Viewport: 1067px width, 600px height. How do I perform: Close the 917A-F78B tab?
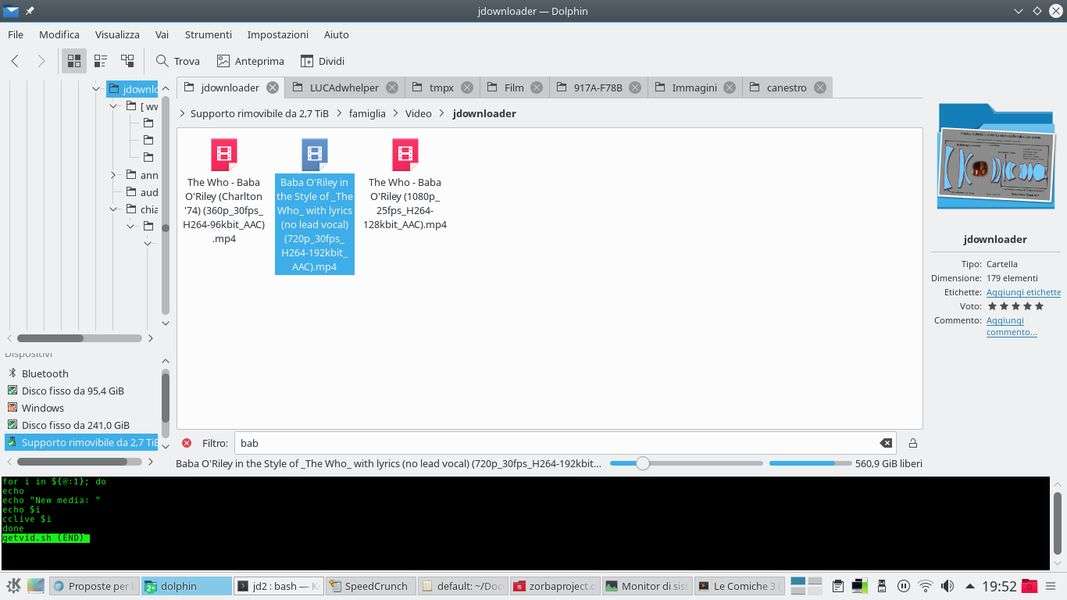635,88
